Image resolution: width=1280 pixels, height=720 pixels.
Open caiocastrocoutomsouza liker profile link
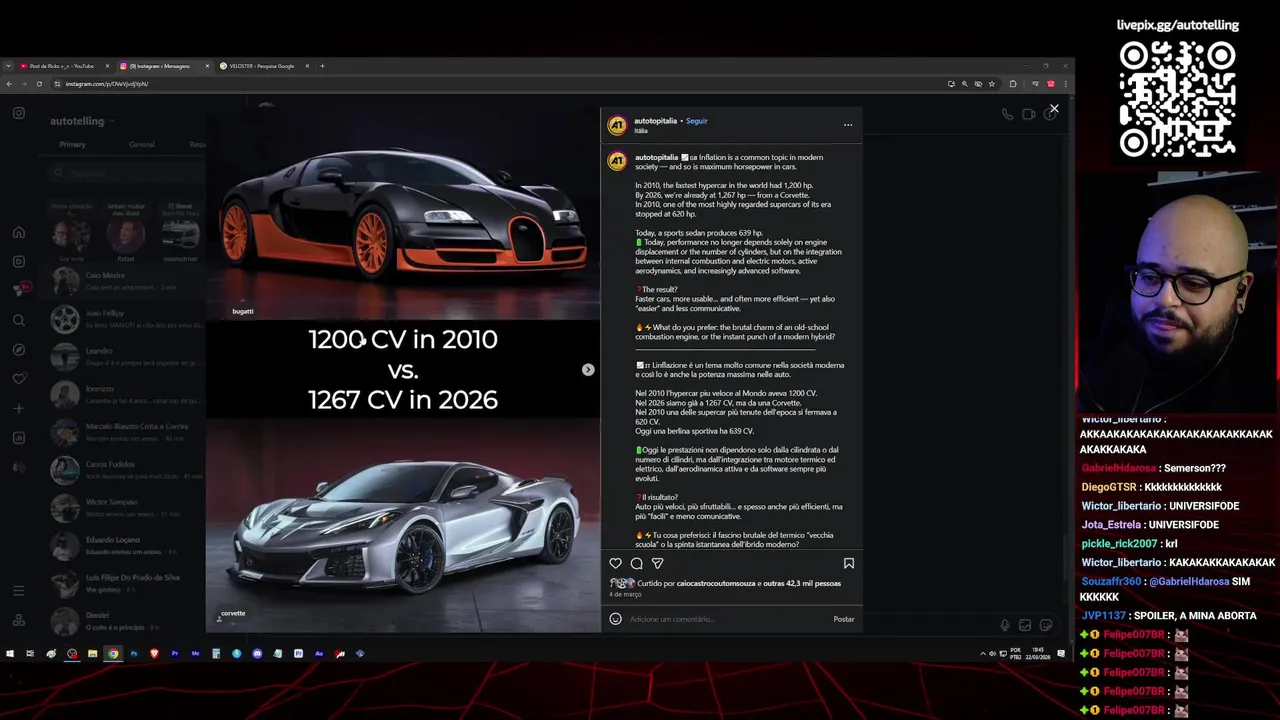tap(716, 583)
